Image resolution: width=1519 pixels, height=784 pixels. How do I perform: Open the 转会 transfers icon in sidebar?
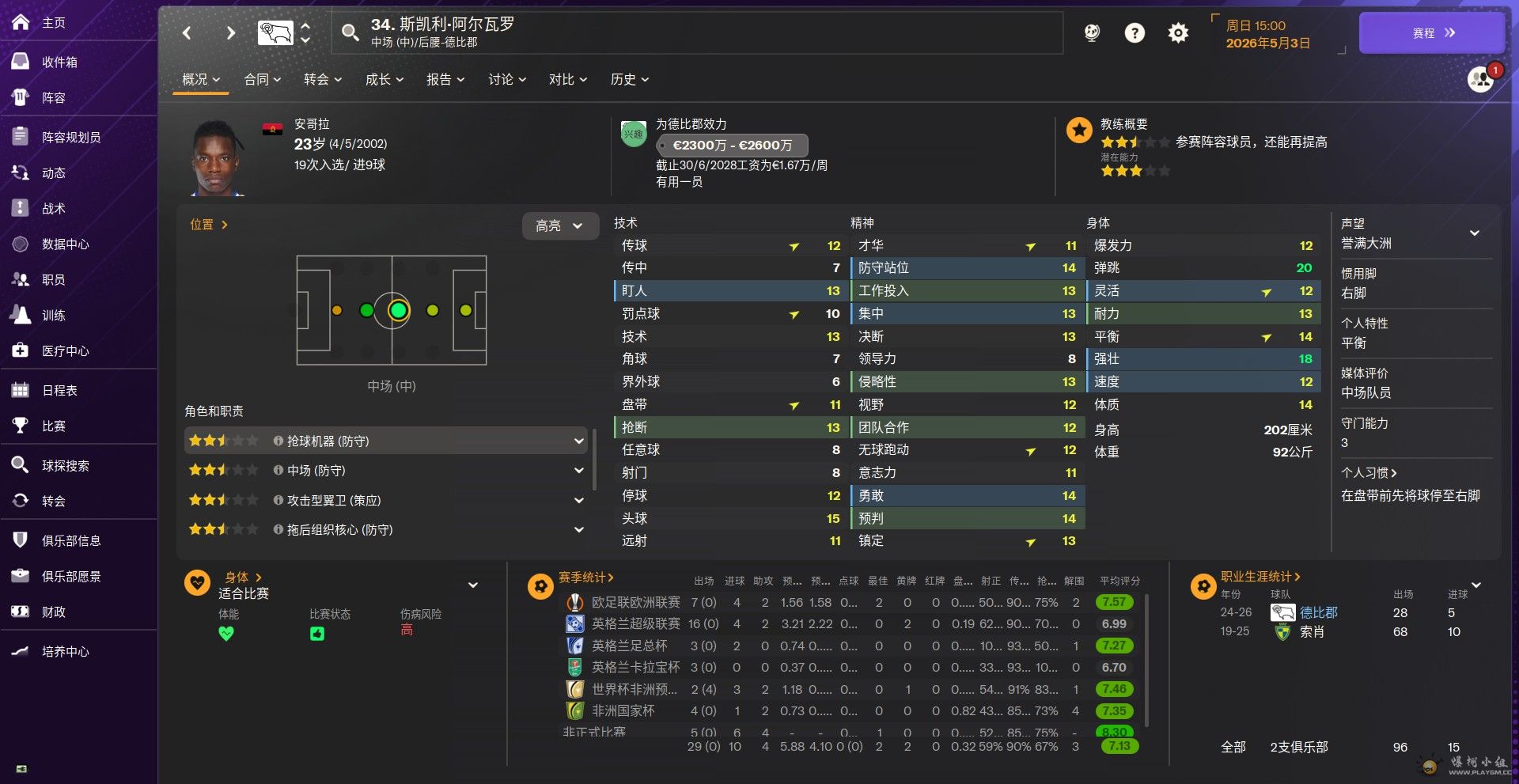pyautogui.click(x=21, y=501)
